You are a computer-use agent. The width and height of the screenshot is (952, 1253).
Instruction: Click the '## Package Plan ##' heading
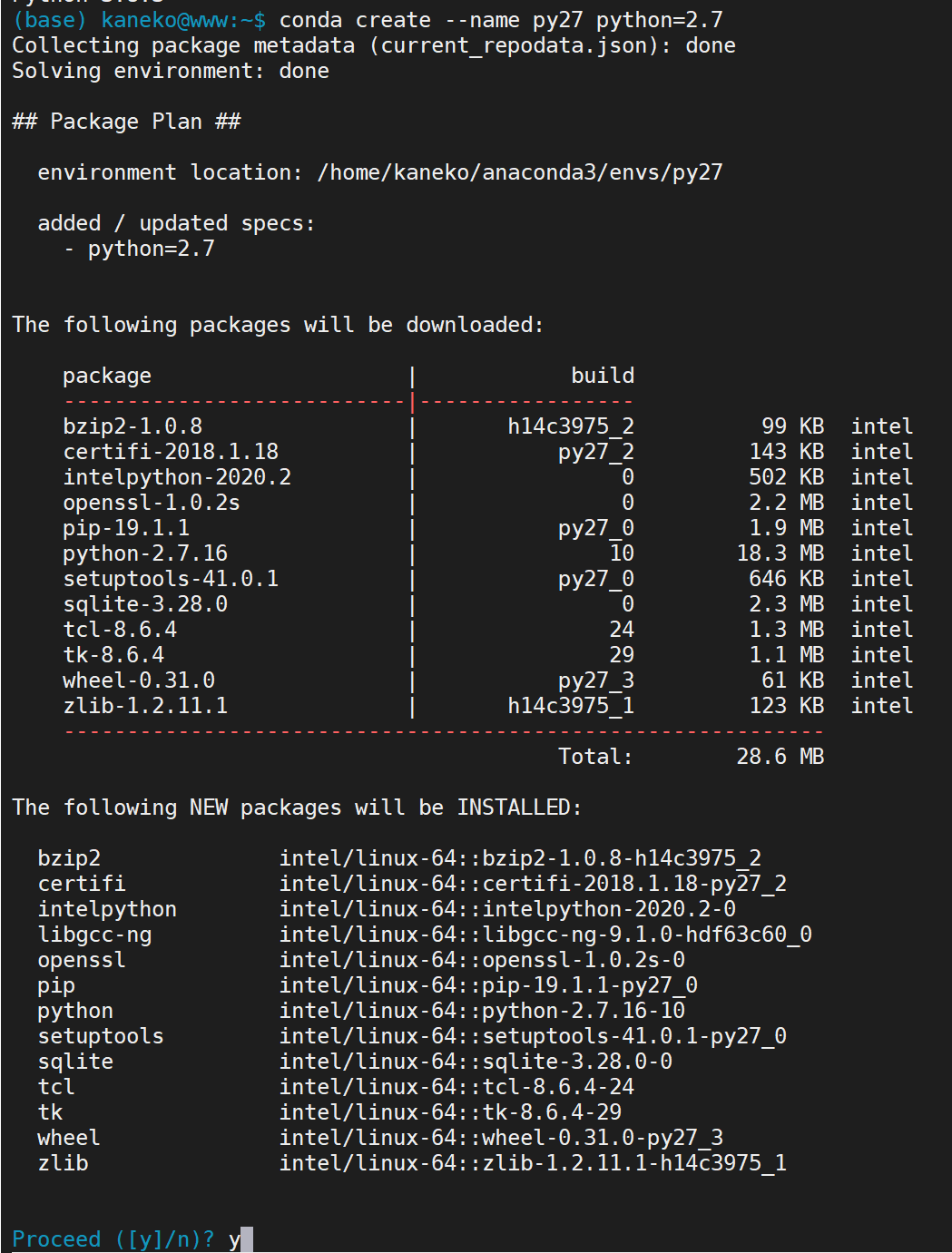click(x=126, y=121)
